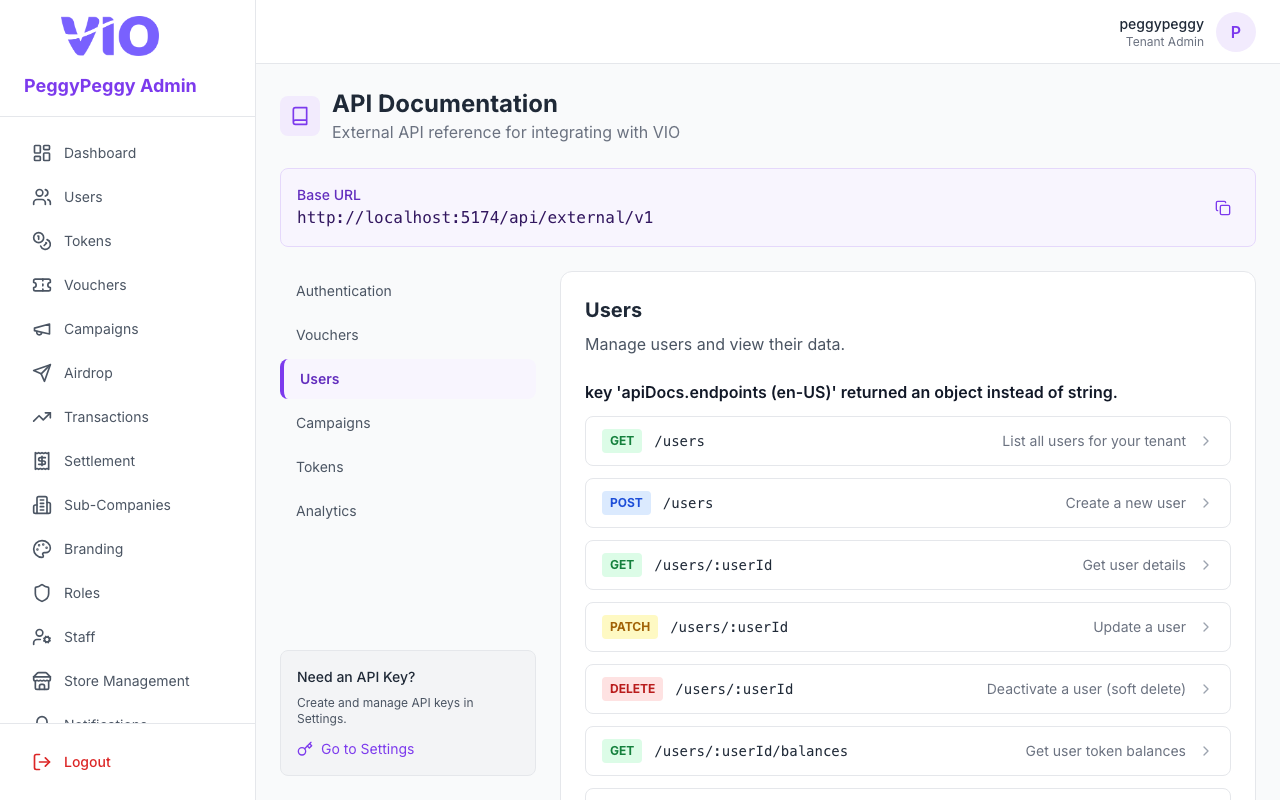Expand the PATCH /users/:userId chevron

tap(1206, 627)
